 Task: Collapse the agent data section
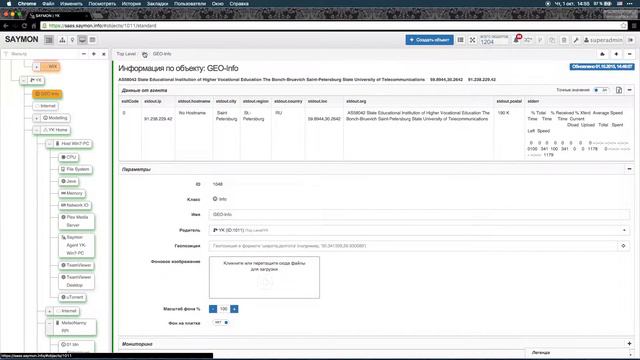[x=629, y=90]
